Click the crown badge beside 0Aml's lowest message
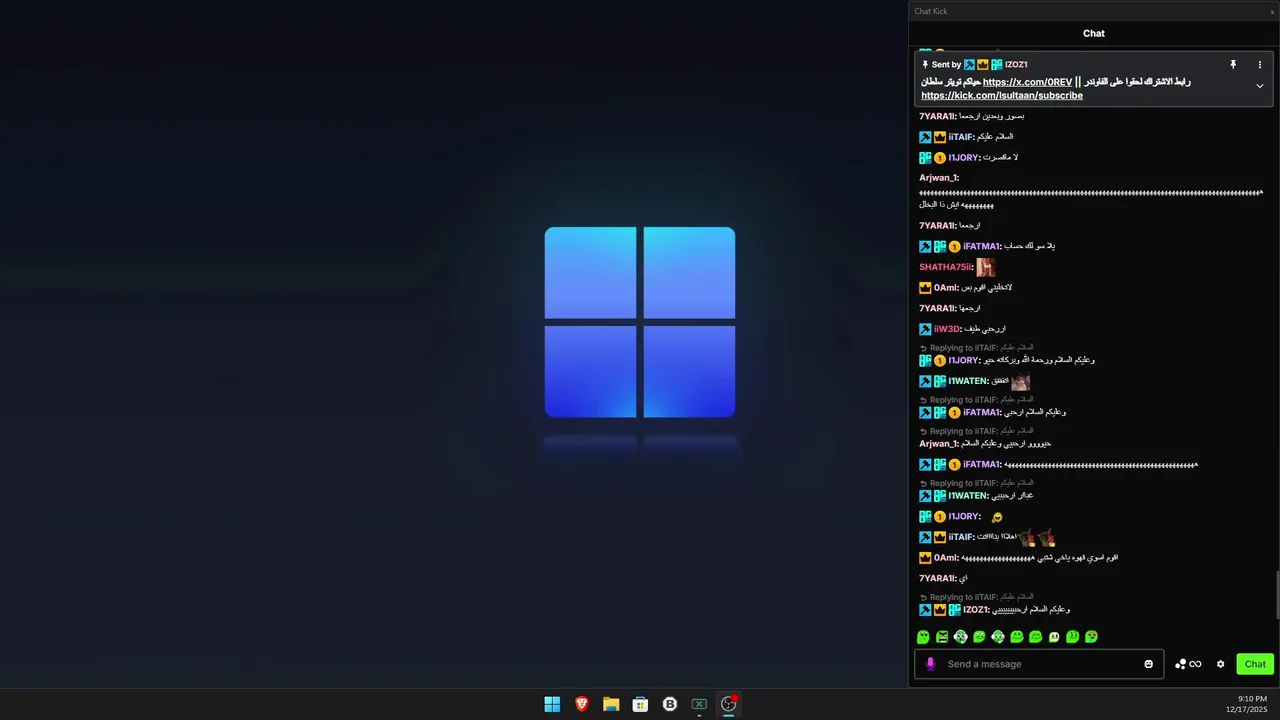The height and width of the screenshot is (720, 1280). (x=925, y=558)
